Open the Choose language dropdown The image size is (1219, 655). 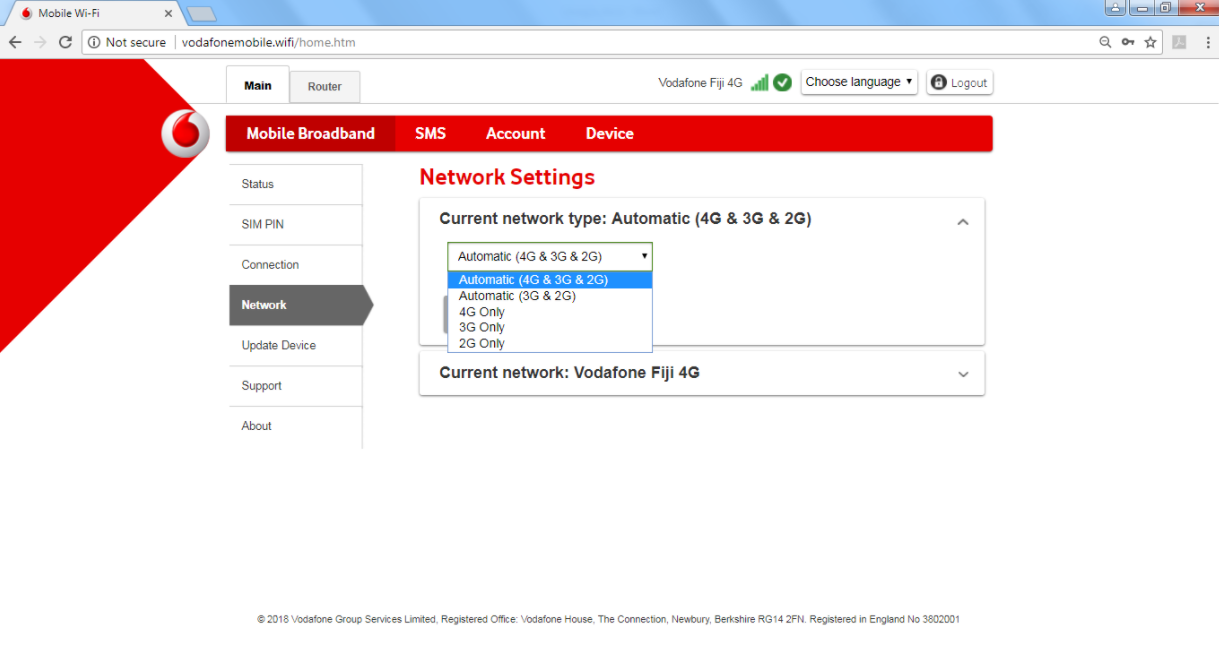tap(859, 82)
